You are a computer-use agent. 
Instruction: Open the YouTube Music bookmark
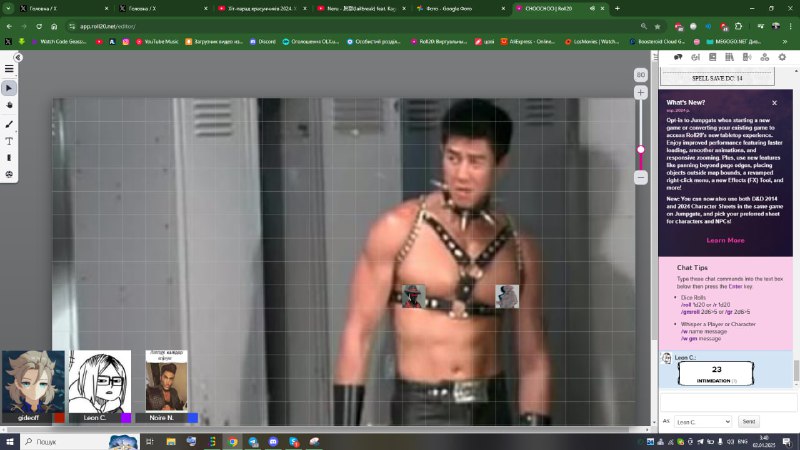[157, 41]
